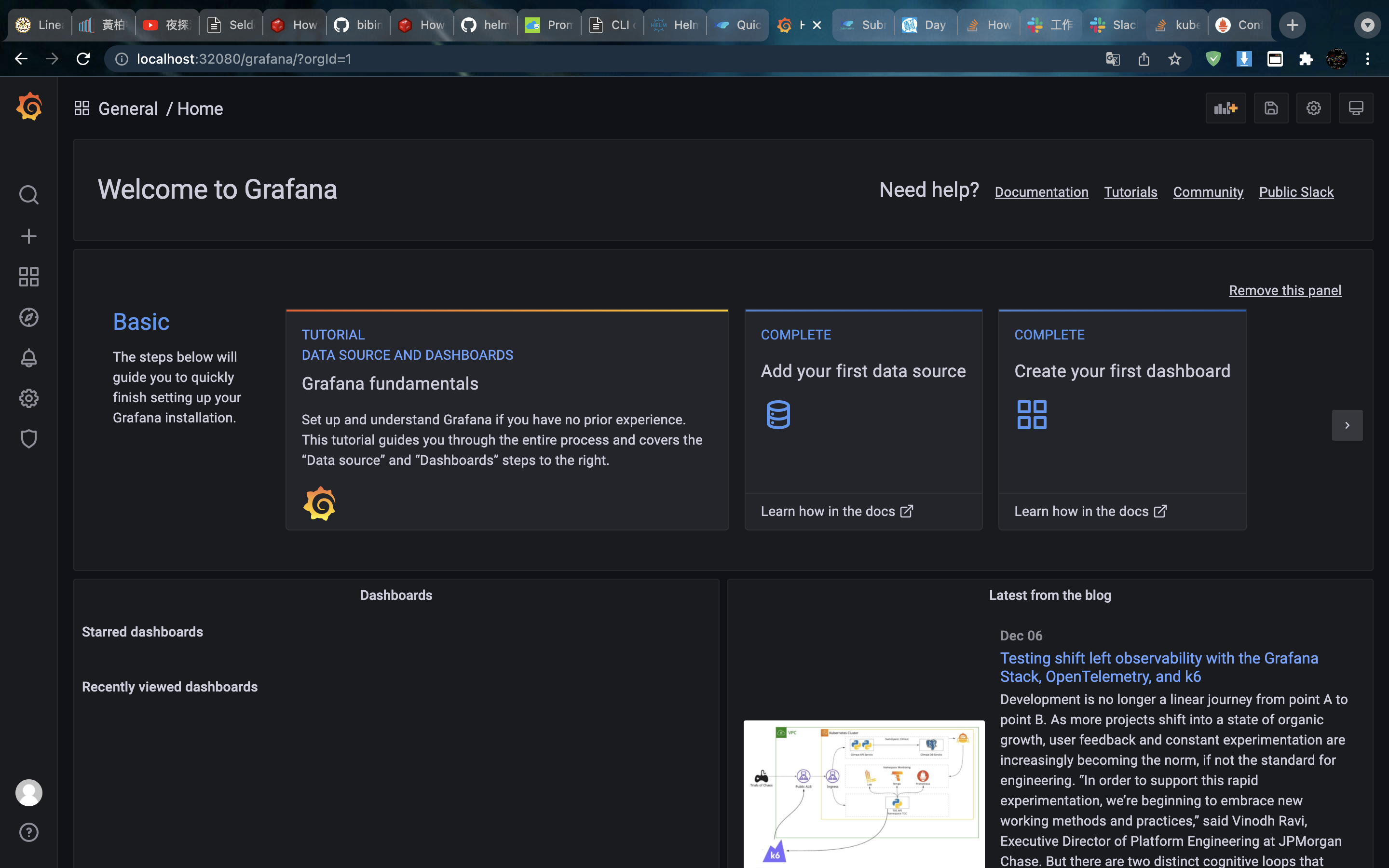Open the Chrome three-dot menu
1389x868 pixels.
coord(1367,59)
